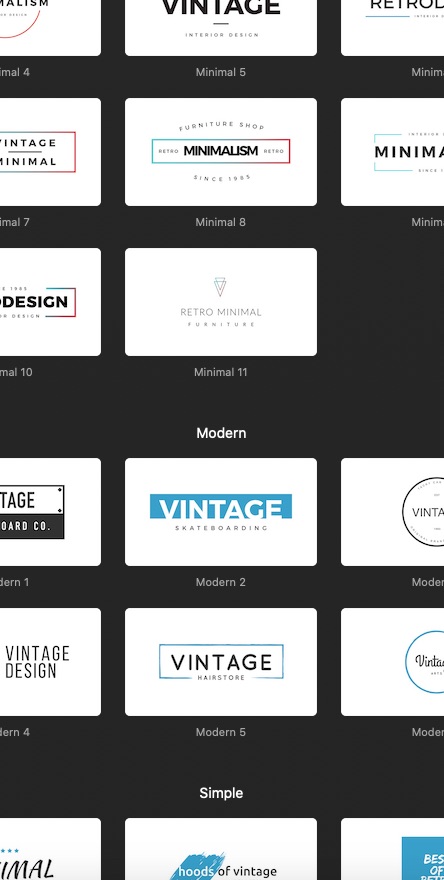Click the Modern section heading
The image size is (444, 880).
click(x=221, y=433)
